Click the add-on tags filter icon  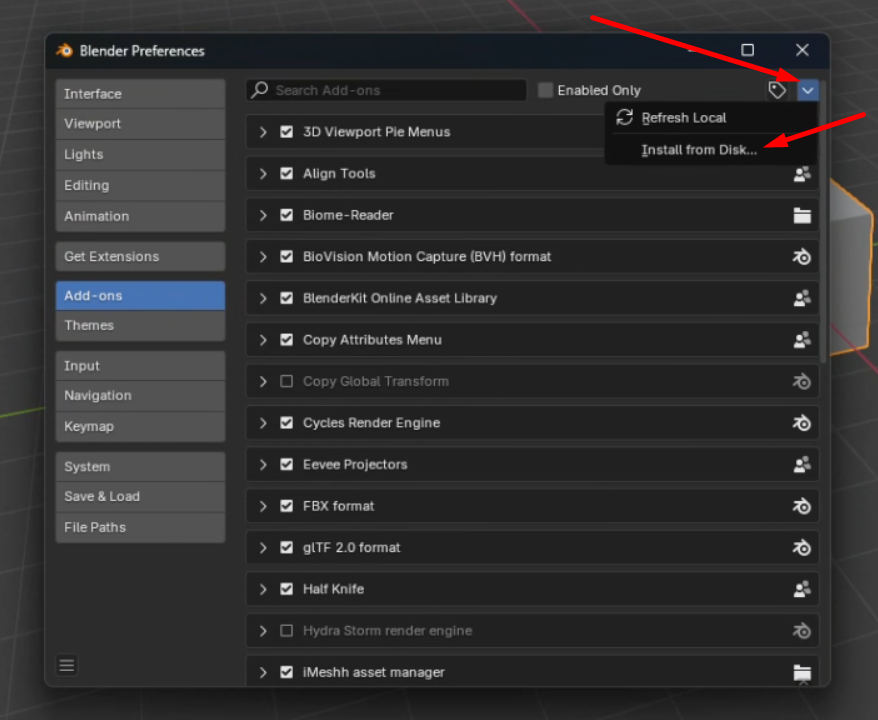tap(777, 90)
